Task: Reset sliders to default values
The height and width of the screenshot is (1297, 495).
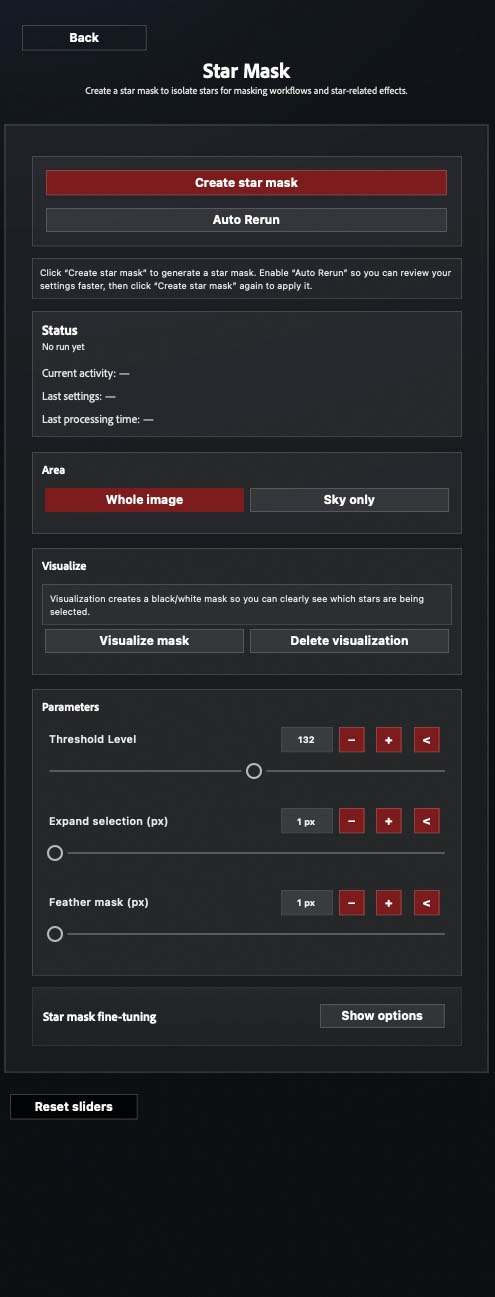Action: tap(74, 1107)
